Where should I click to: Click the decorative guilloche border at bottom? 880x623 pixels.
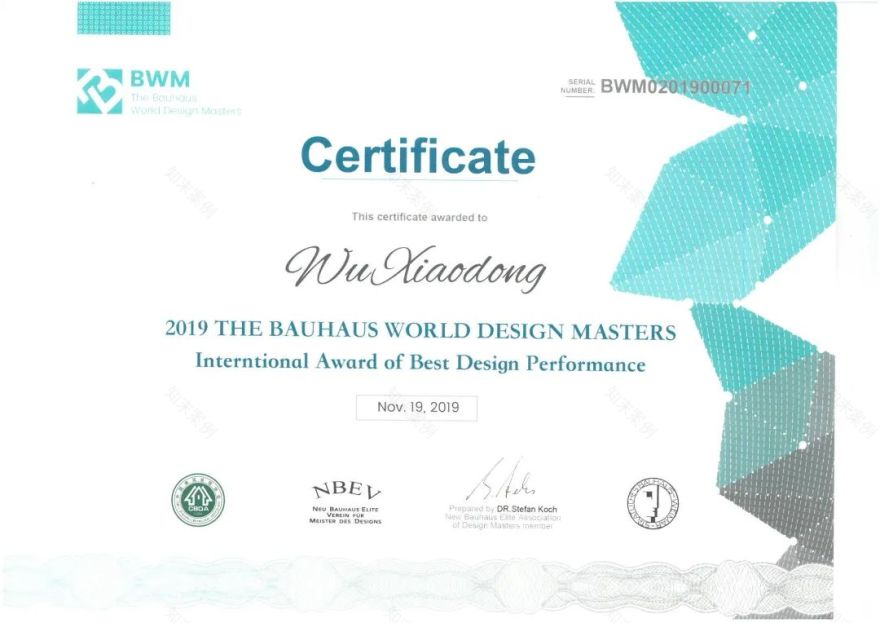(400, 580)
